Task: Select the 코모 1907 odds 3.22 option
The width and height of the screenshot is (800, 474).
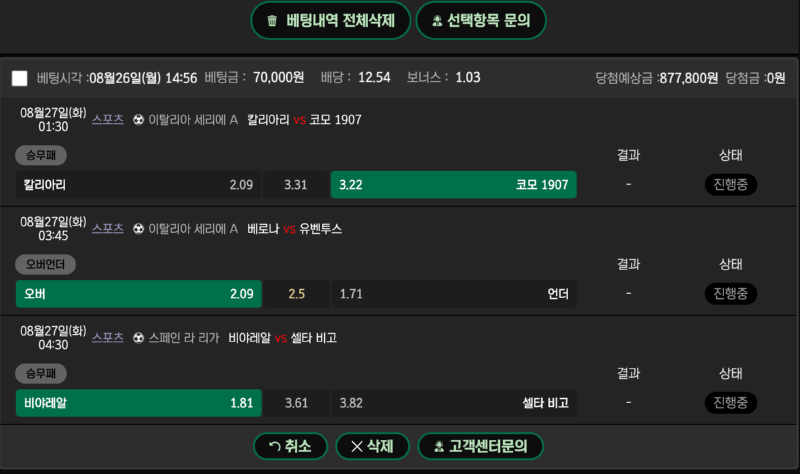Action: 454,185
